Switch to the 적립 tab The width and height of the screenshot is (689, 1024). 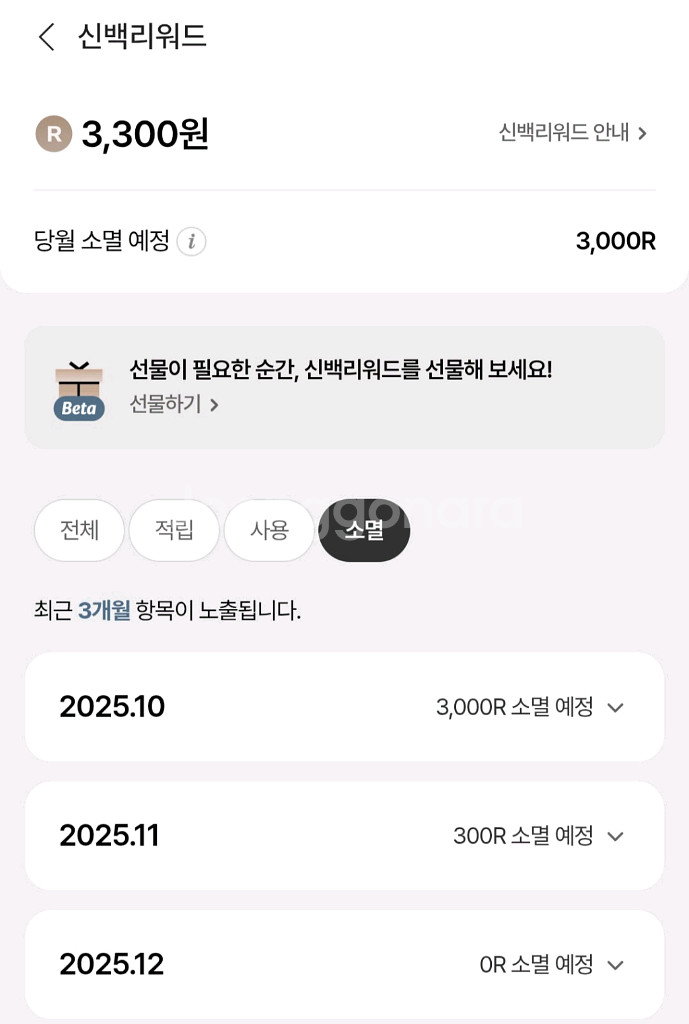pos(174,530)
